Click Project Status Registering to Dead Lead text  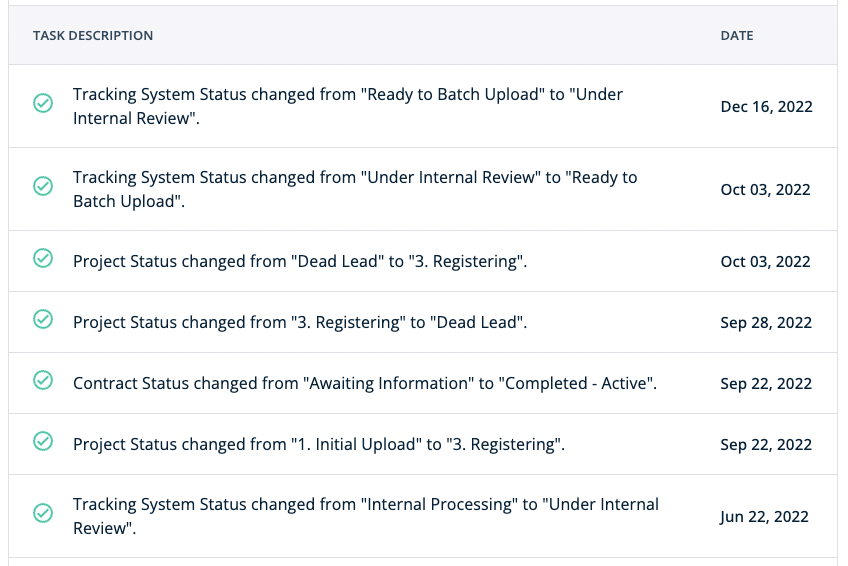coord(300,323)
